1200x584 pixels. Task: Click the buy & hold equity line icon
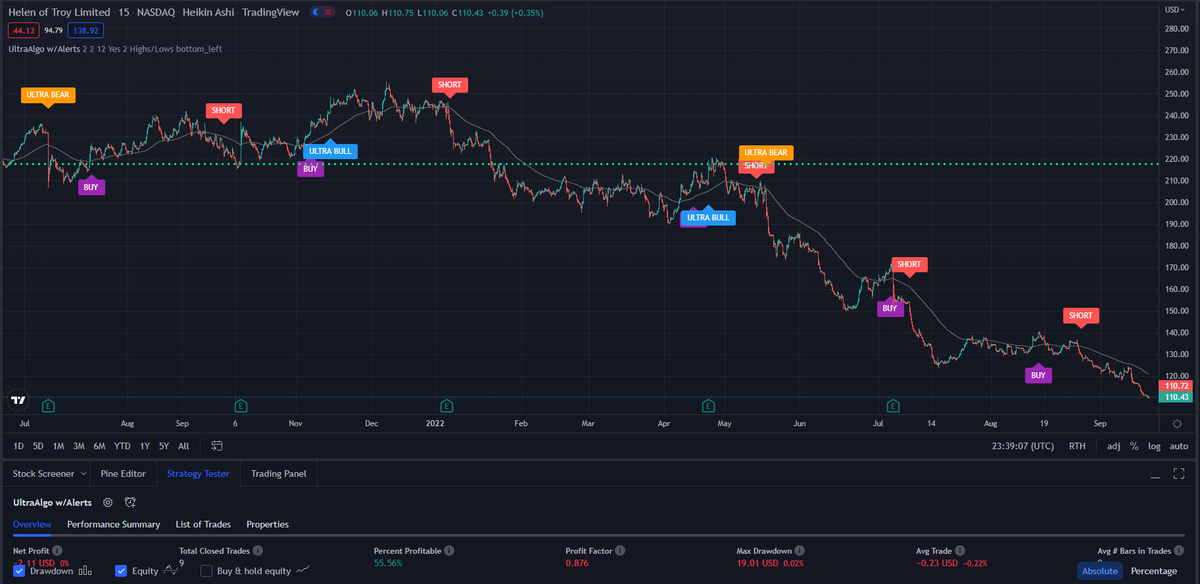click(x=302, y=571)
